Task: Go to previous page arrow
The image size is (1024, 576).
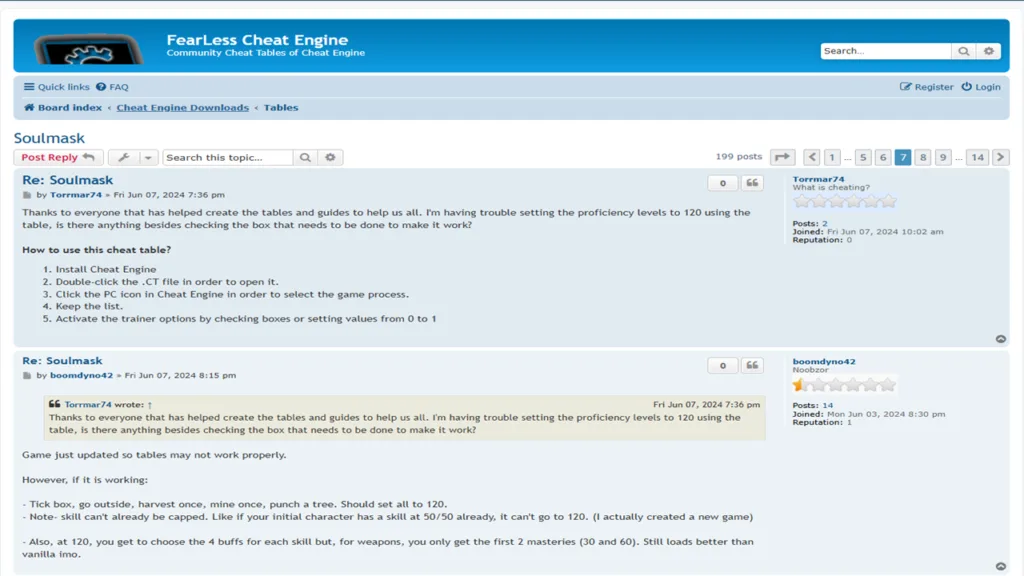Action: click(812, 157)
